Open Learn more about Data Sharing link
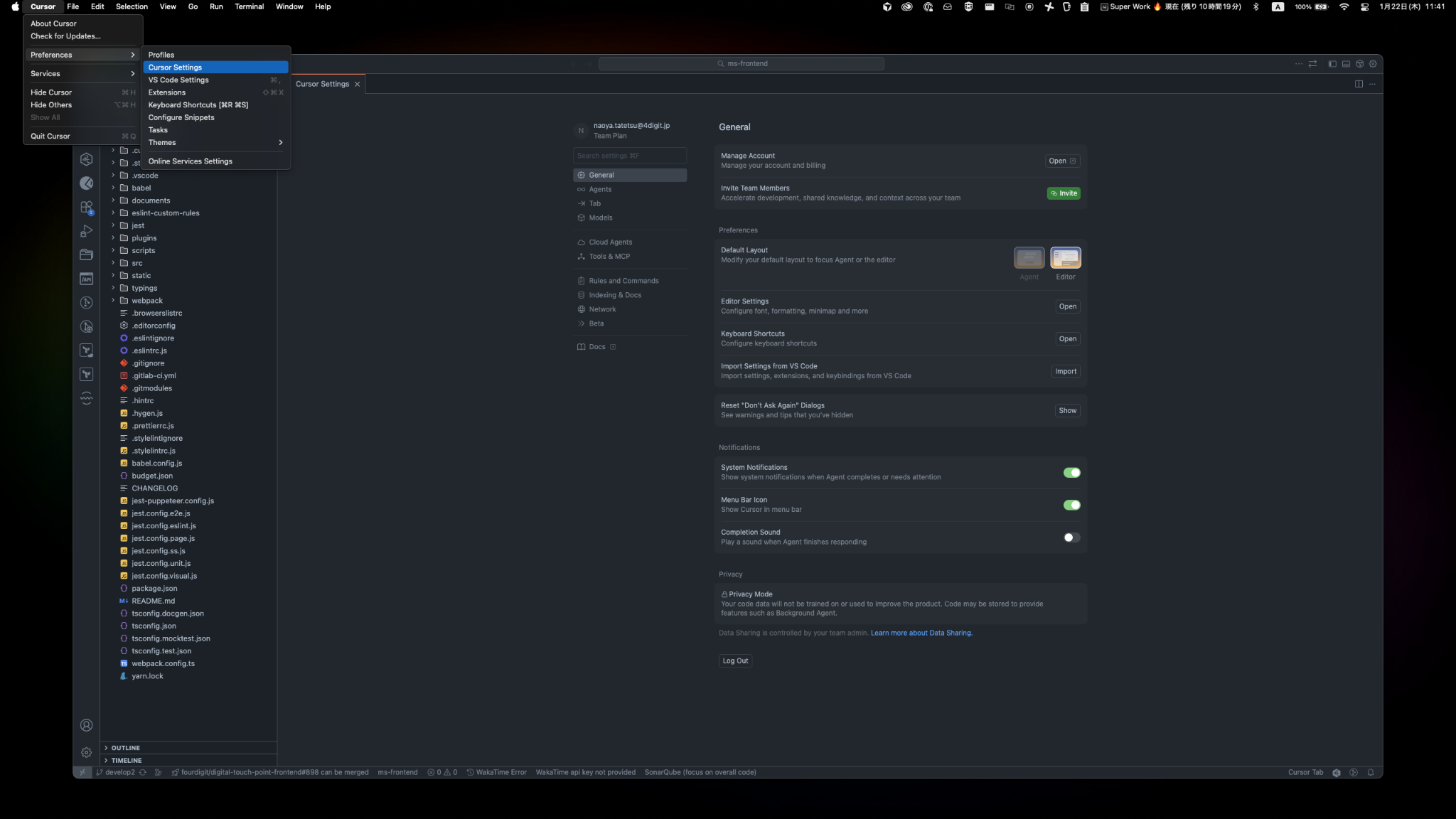The width and height of the screenshot is (1456, 819). click(921, 633)
